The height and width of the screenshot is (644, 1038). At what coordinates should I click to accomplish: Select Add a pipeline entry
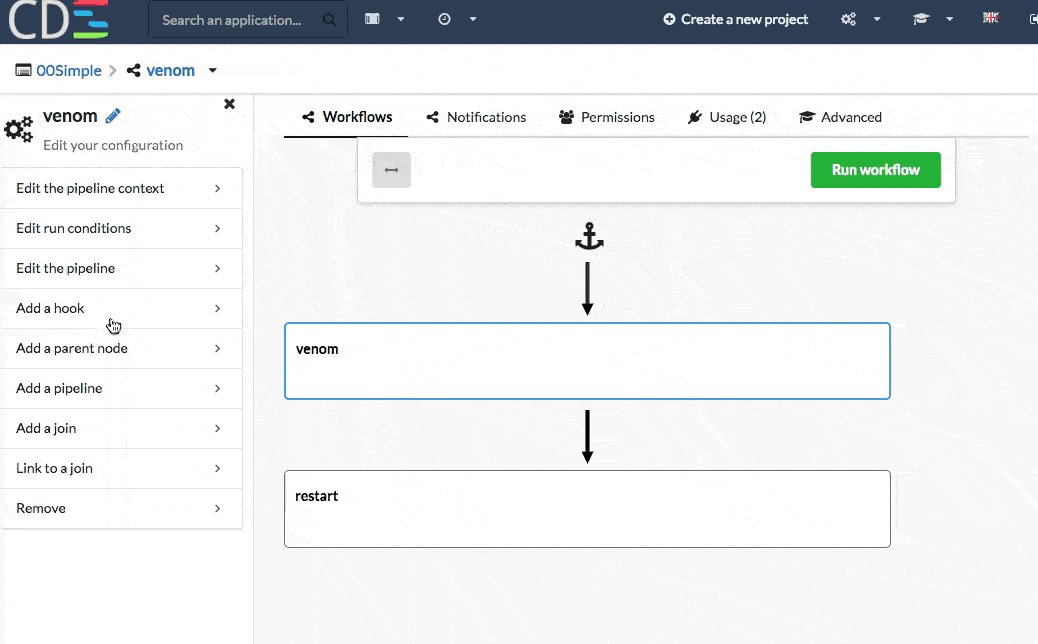click(x=121, y=389)
